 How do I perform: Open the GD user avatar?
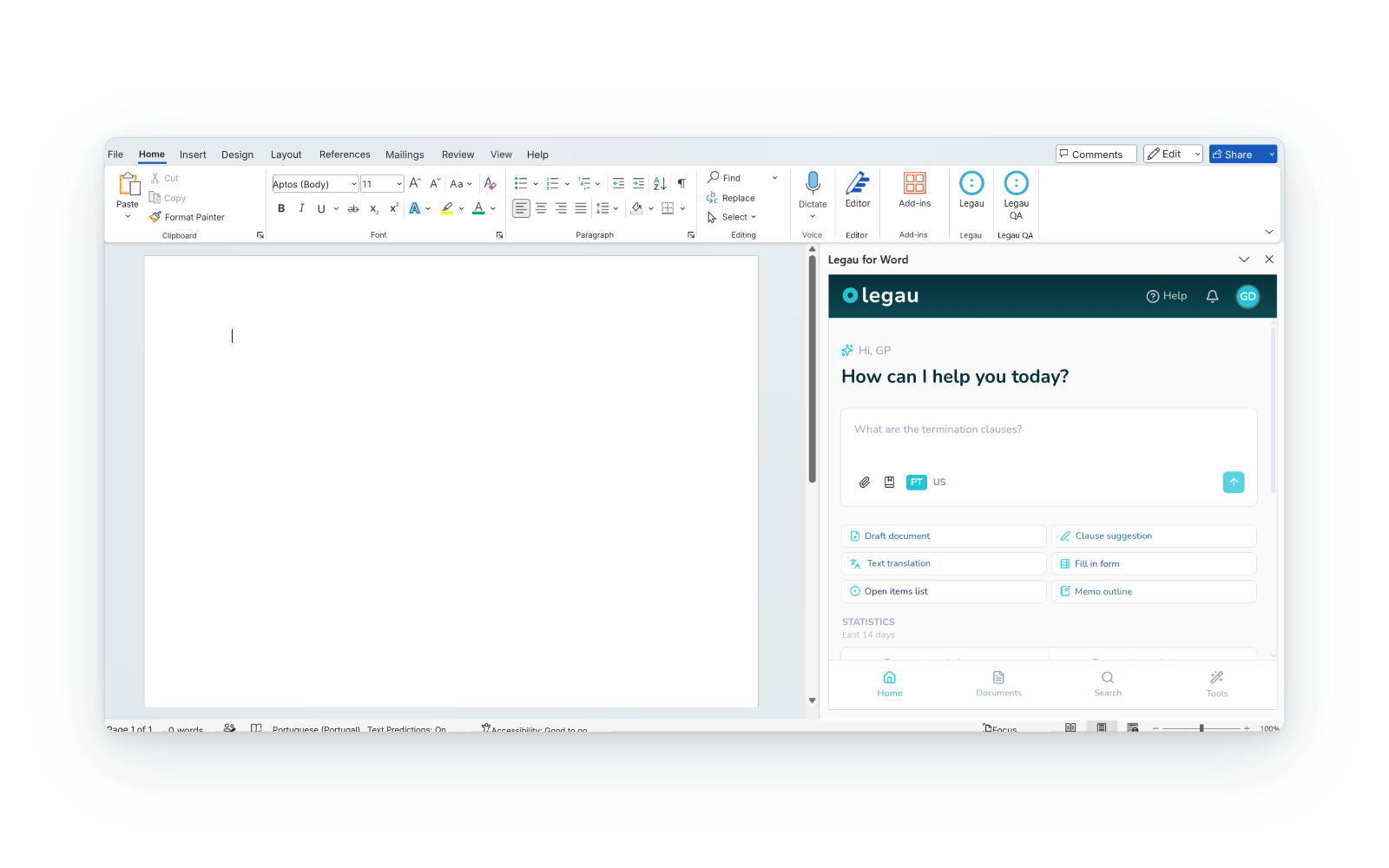[x=1247, y=296]
